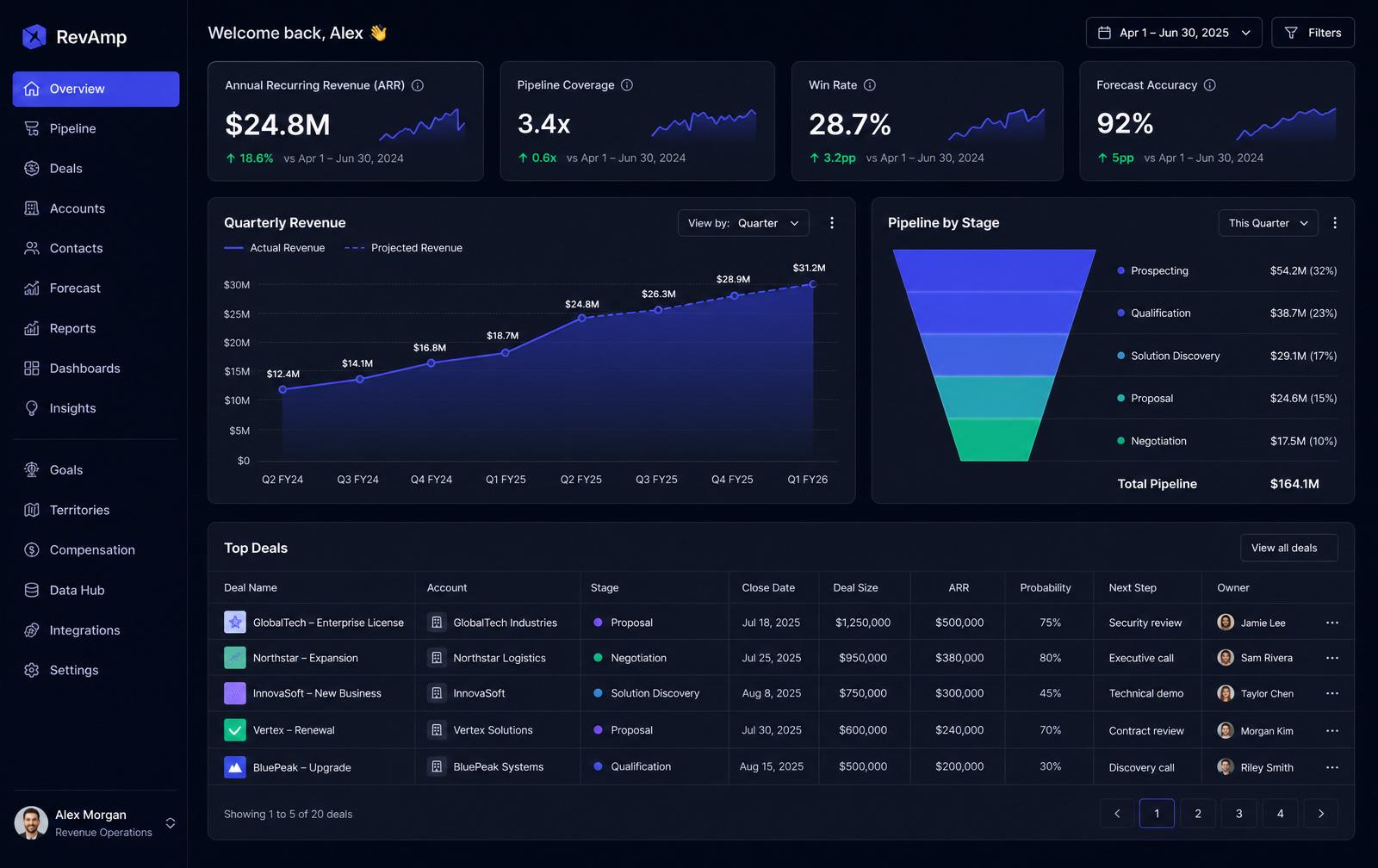Open the Compensation dollar icon

[32, 549]
